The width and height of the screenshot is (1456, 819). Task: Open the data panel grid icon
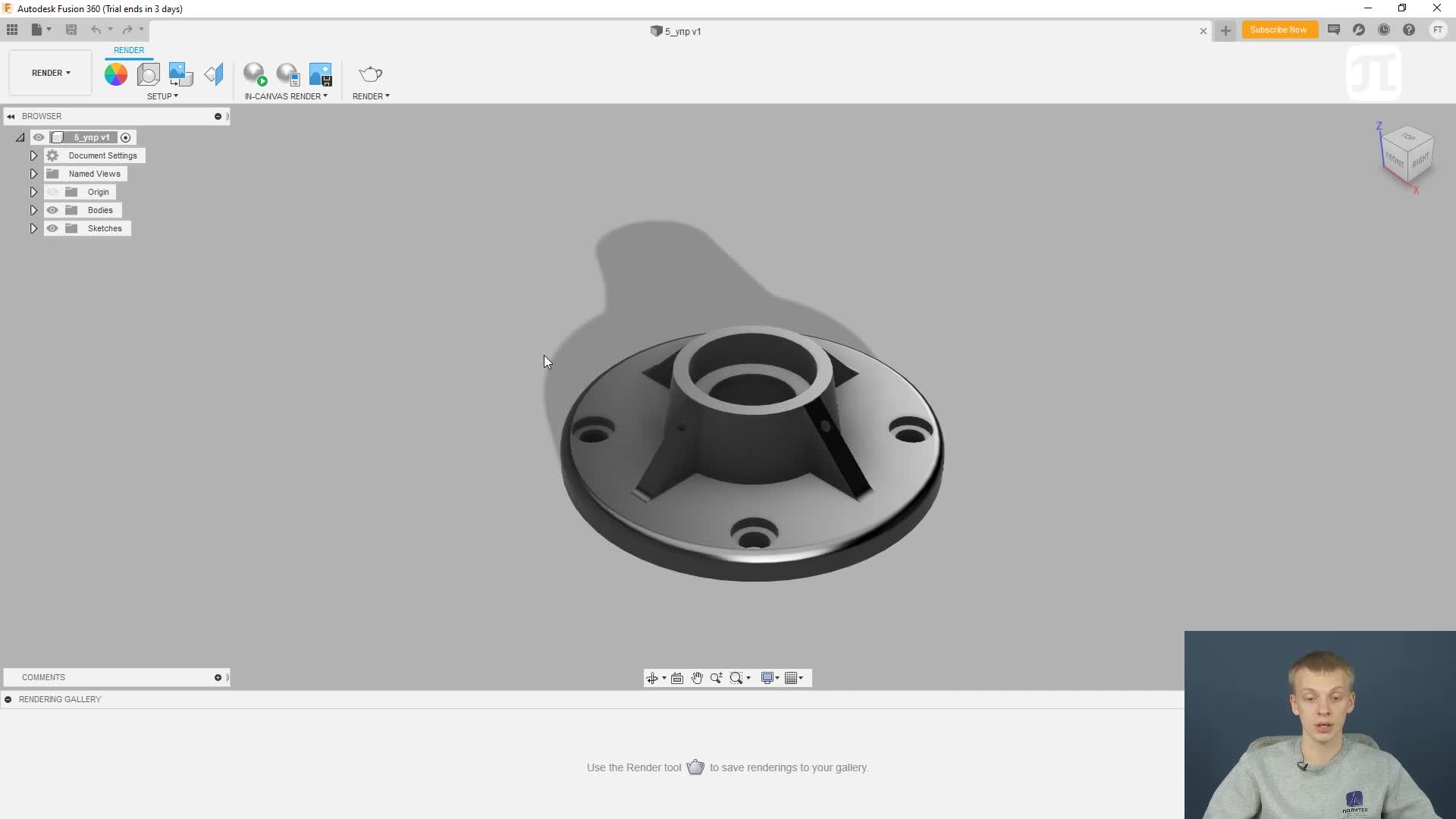pos(12,30)
